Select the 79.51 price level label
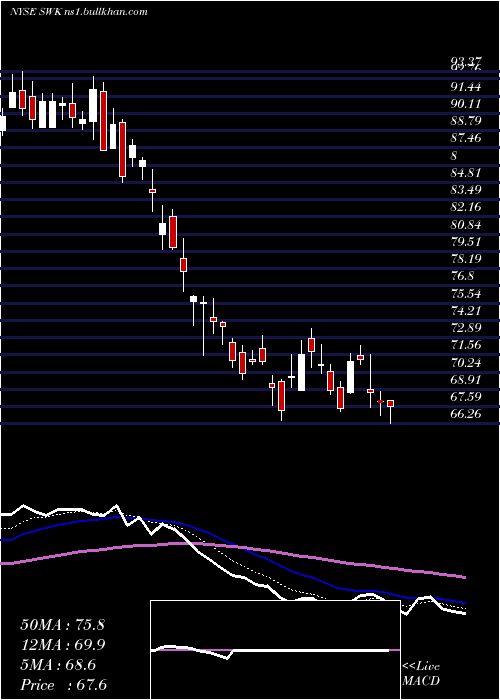 click(466, 242)
